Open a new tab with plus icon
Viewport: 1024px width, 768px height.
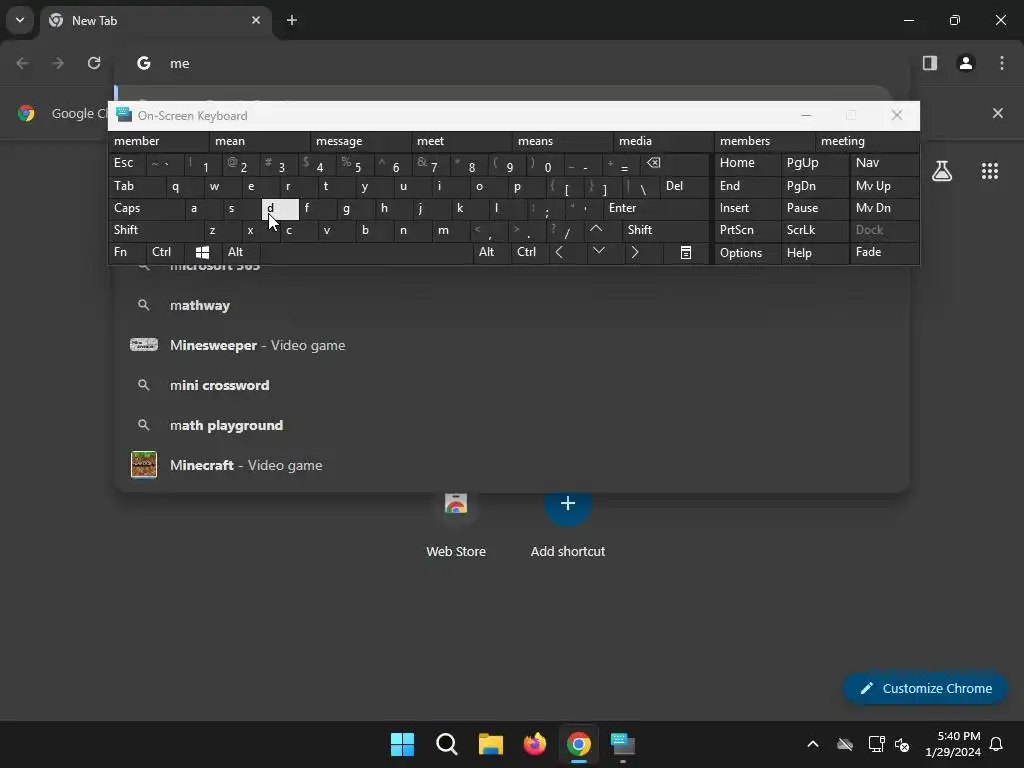pos(292,20)
